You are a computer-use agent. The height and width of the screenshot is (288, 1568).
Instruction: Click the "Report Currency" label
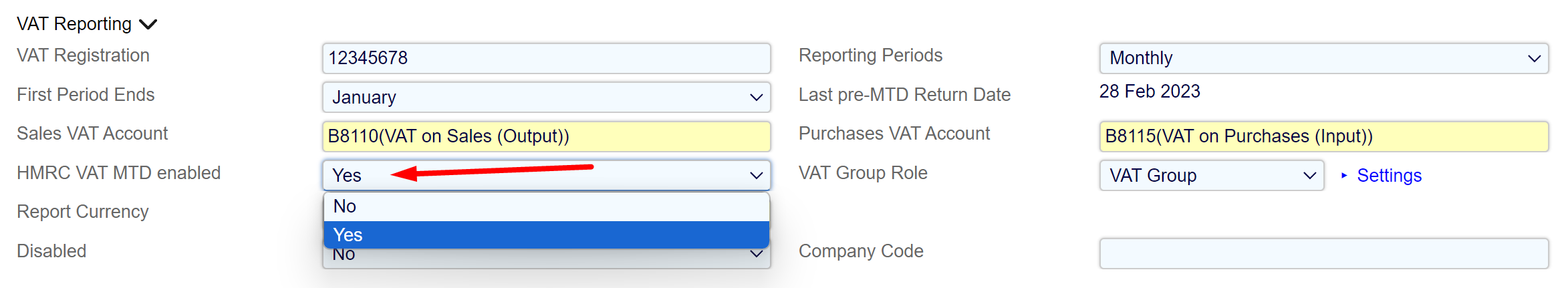click(x=82, y=212)
